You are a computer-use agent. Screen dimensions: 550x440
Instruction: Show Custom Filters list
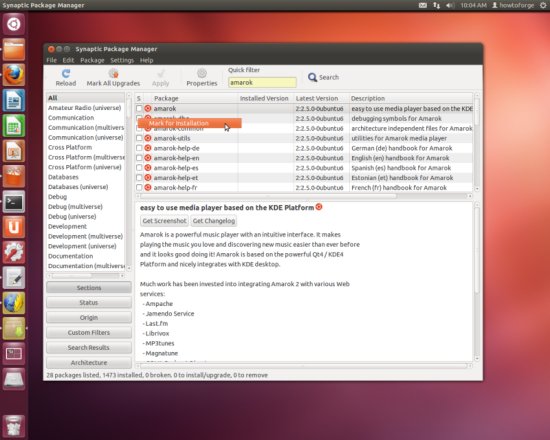tap(89, 333)
